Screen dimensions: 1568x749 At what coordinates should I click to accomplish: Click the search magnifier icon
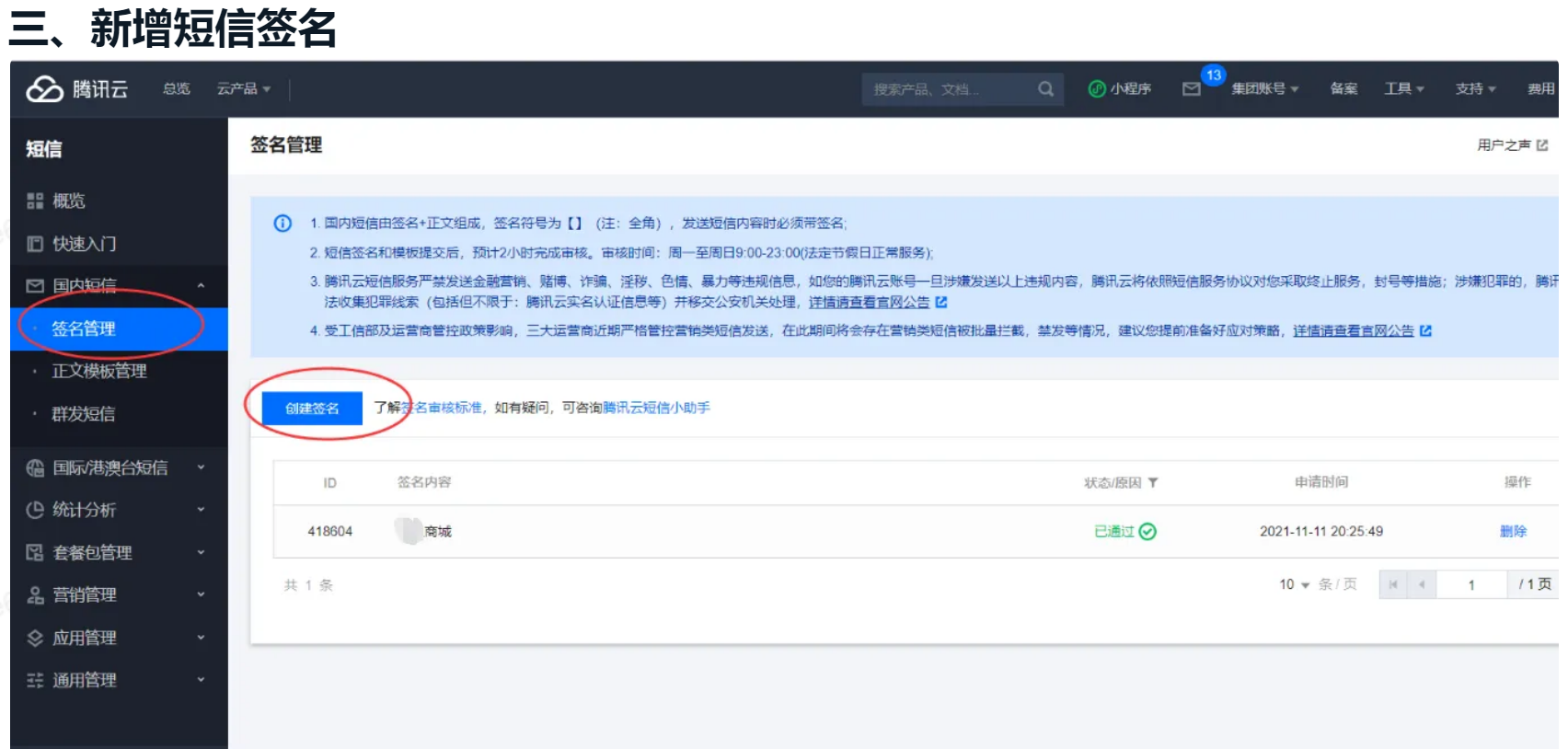(1046, 89)
